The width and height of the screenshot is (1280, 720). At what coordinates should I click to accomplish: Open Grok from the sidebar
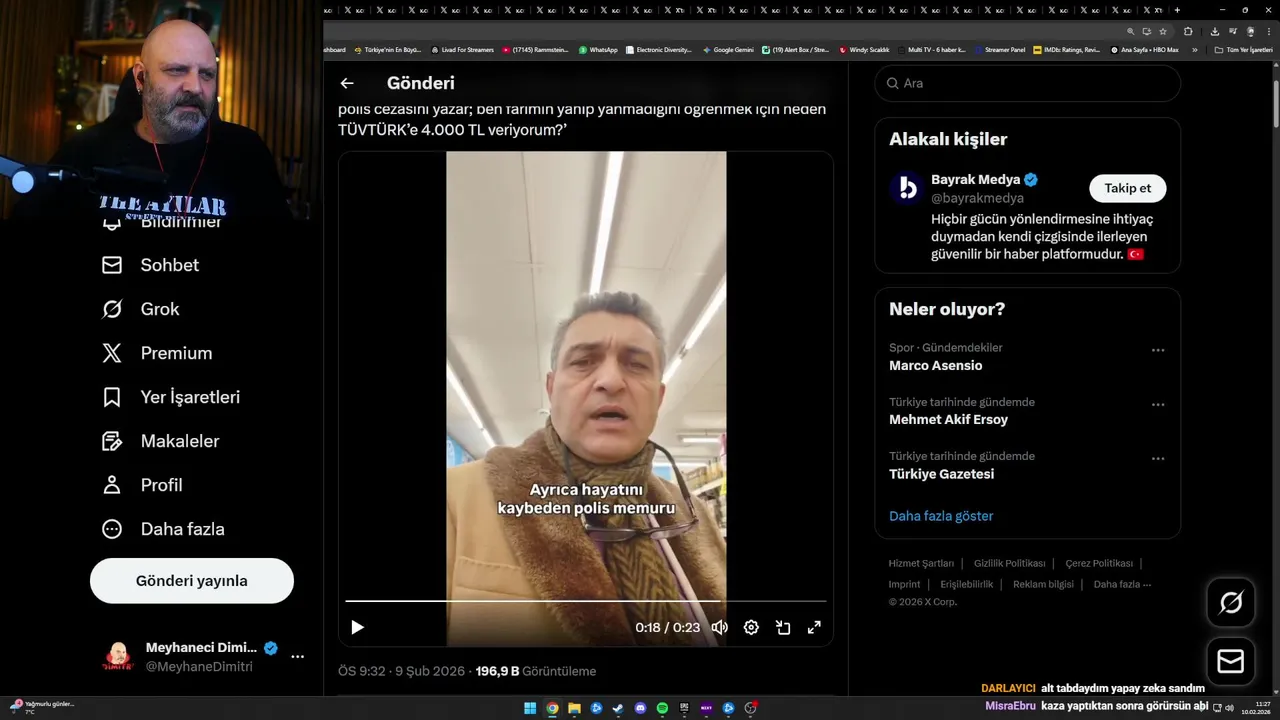click(x=140, y=309)
